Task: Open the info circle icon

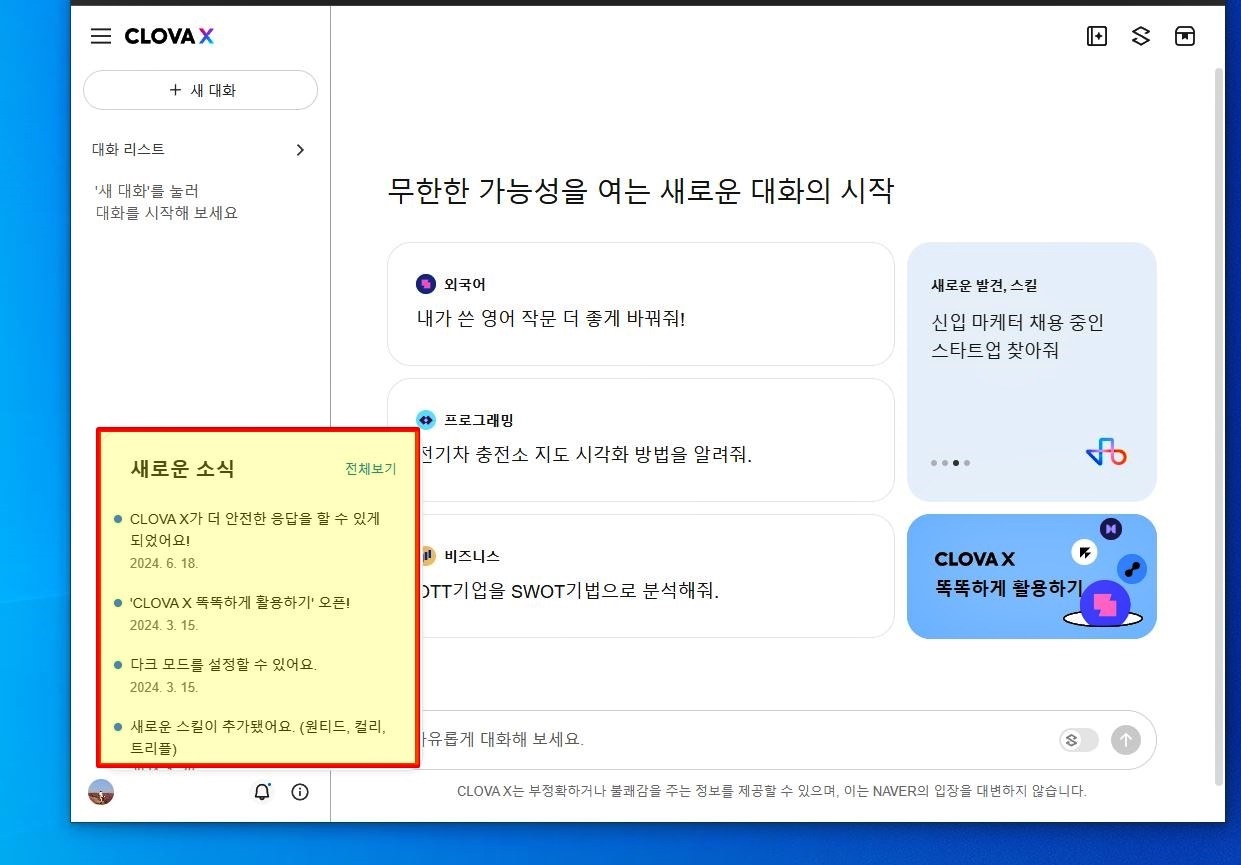Action: coord(300,792)
